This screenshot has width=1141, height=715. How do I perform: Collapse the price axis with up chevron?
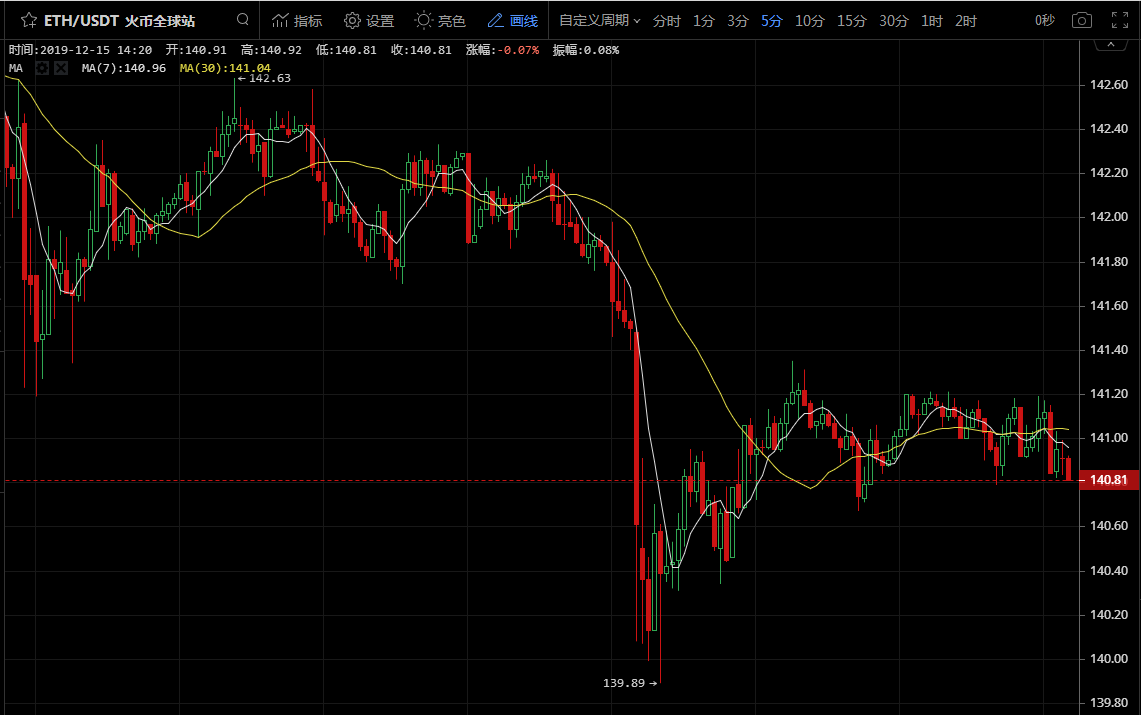coord(1110,45)
